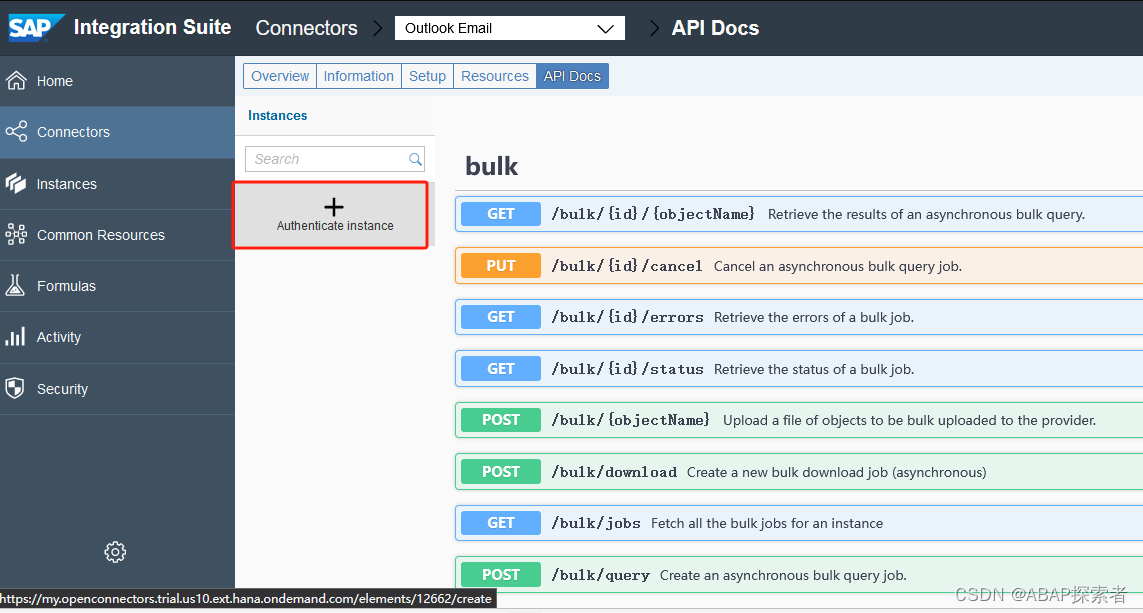Open Home in sidebar
Image resolution: width=1143 pixels, height=613 pixels.
click(x=117, y=81)
